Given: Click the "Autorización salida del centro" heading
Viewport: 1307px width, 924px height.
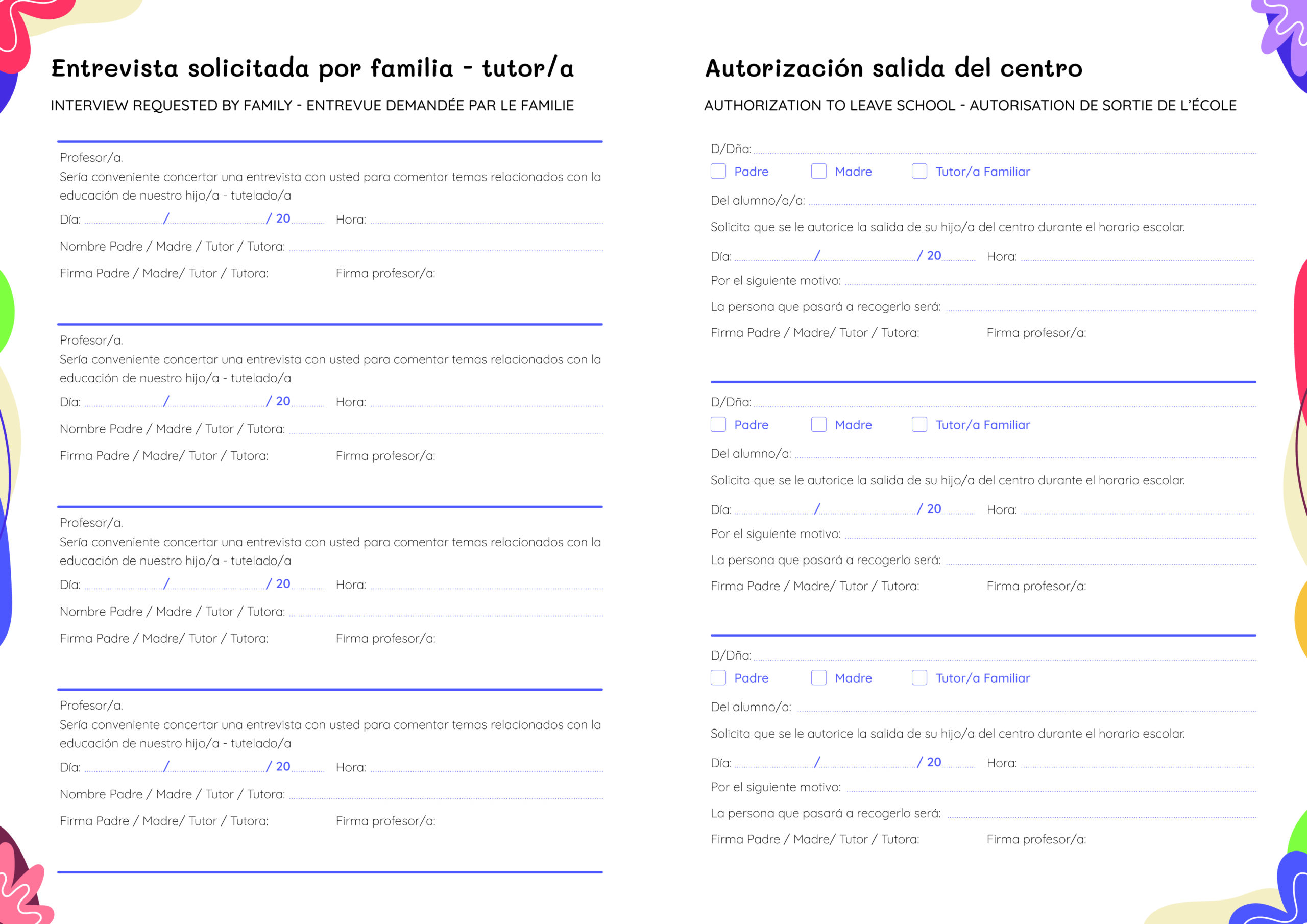Looking at the screenshot, I should 893,68.
